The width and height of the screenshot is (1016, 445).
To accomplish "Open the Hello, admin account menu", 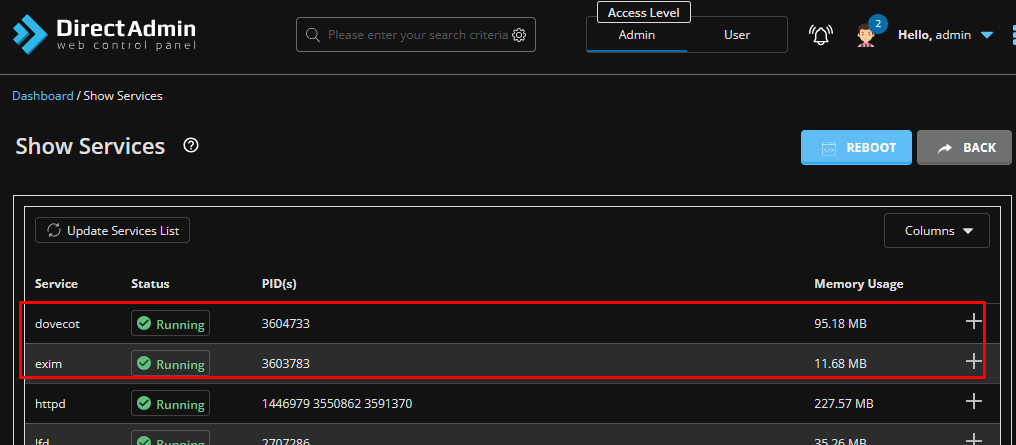I will pos(945,35).
